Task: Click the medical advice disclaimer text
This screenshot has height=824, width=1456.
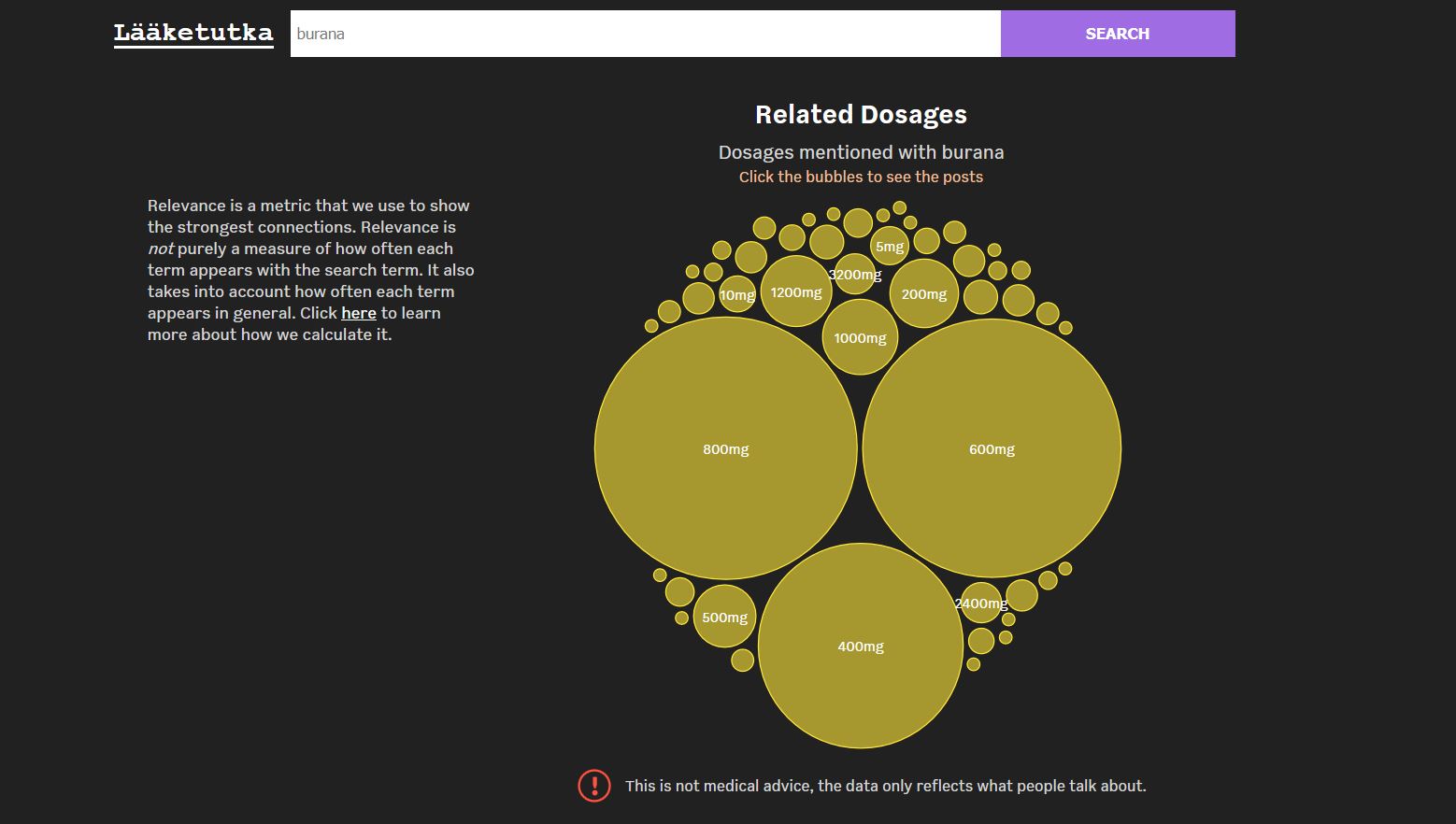Action: click(885, 786)
